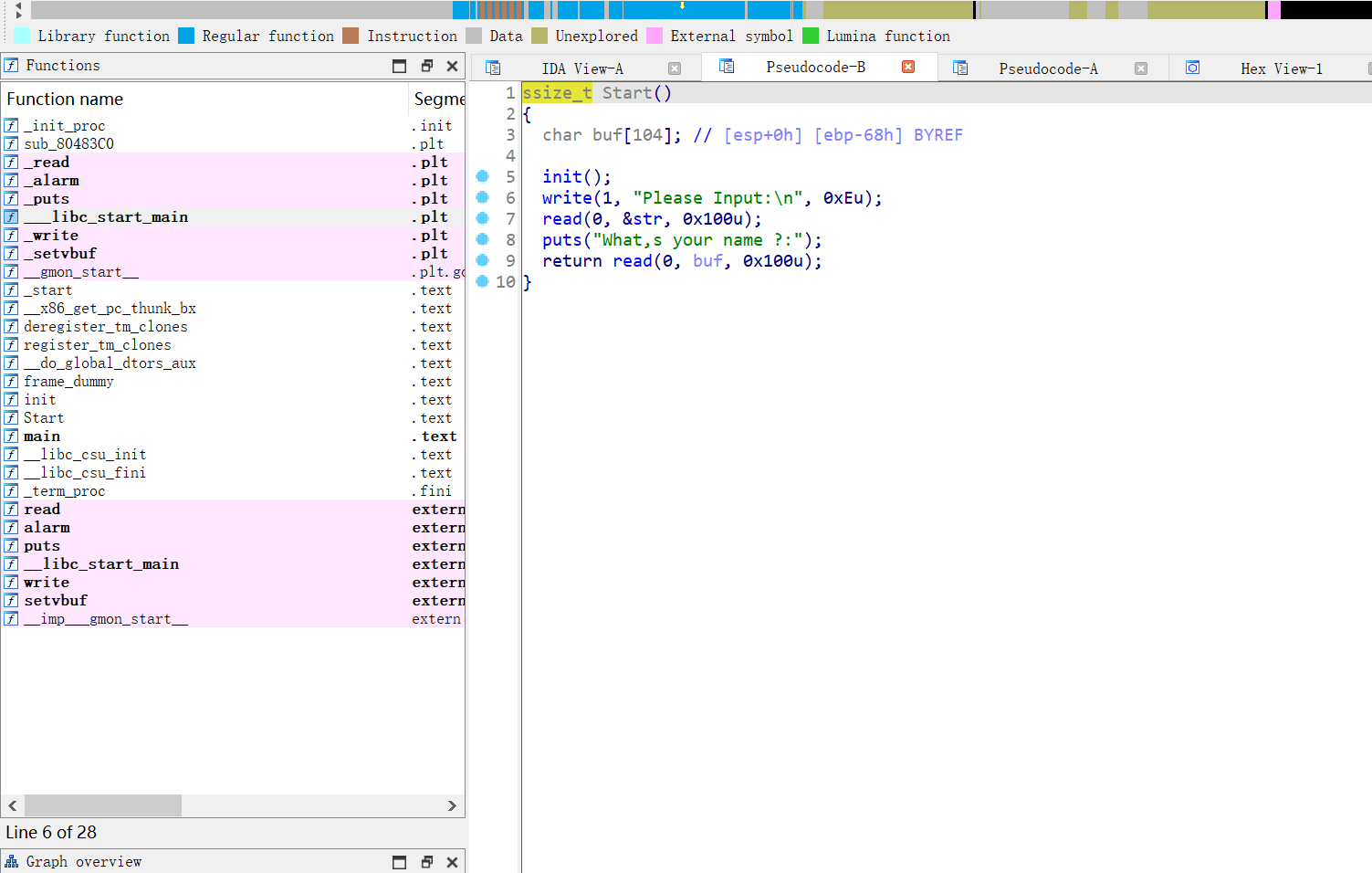This screenshot has height=873, width=1372.
Task: Toggle breakpoint dot on line 8
Action: (483, 239)
